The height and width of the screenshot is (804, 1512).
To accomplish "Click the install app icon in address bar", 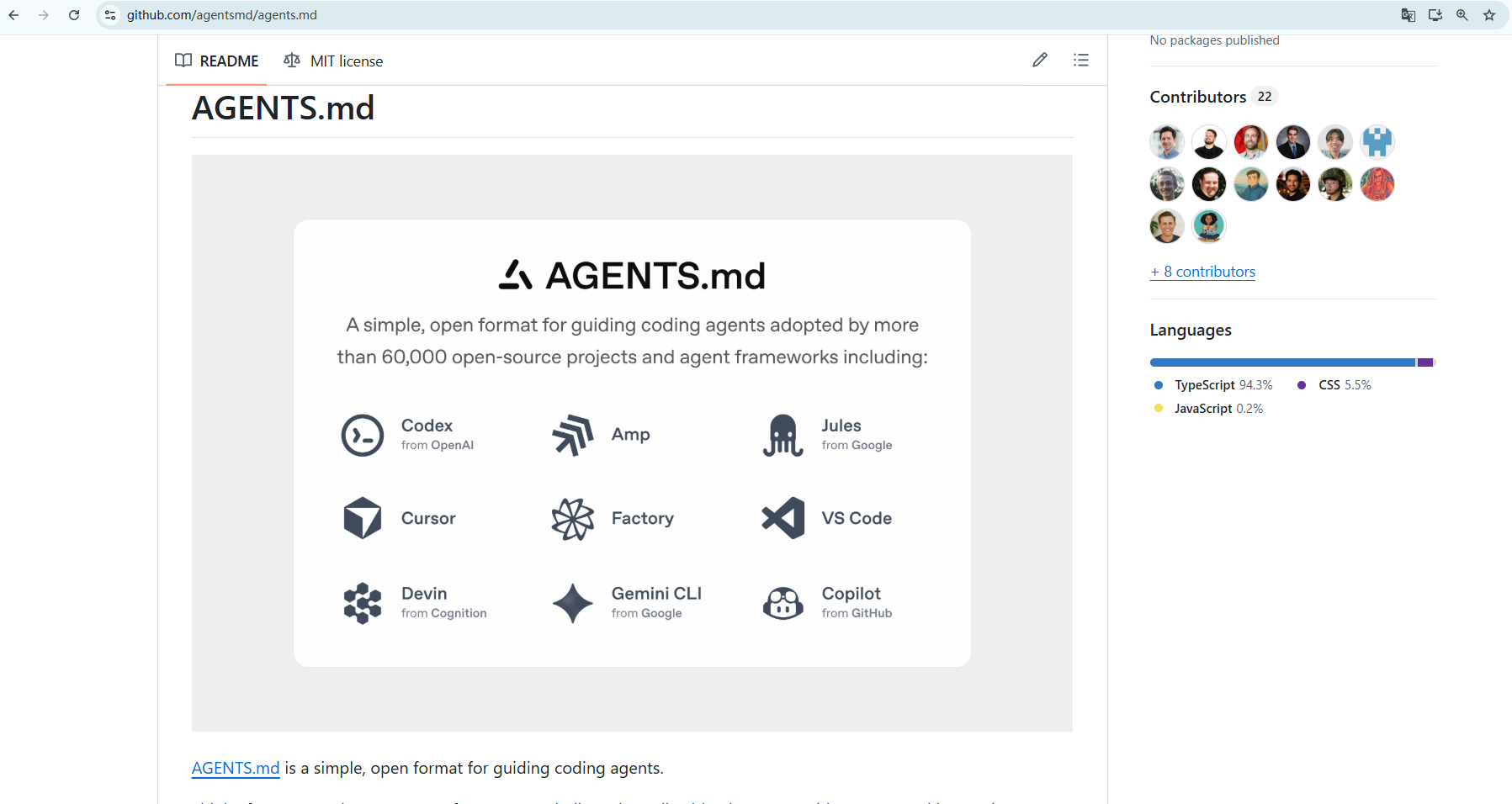I will 1435,15.
